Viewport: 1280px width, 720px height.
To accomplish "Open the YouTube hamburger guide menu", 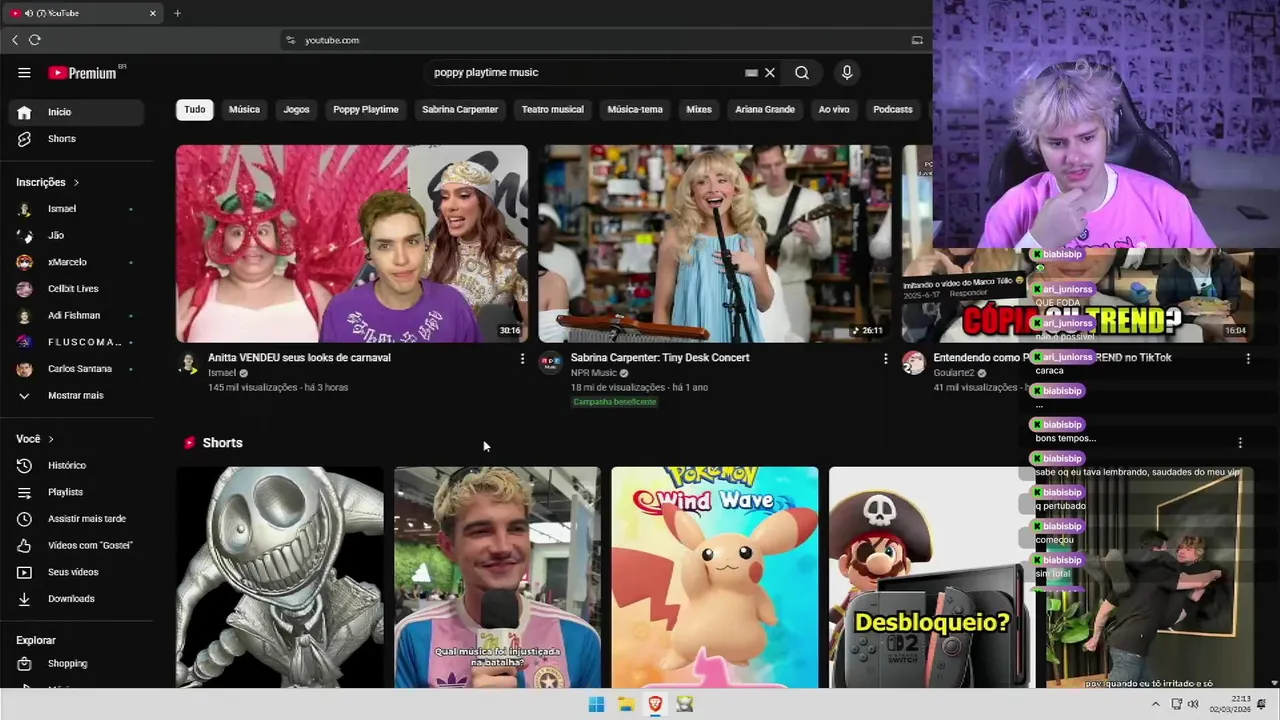I will coord(24,72).
